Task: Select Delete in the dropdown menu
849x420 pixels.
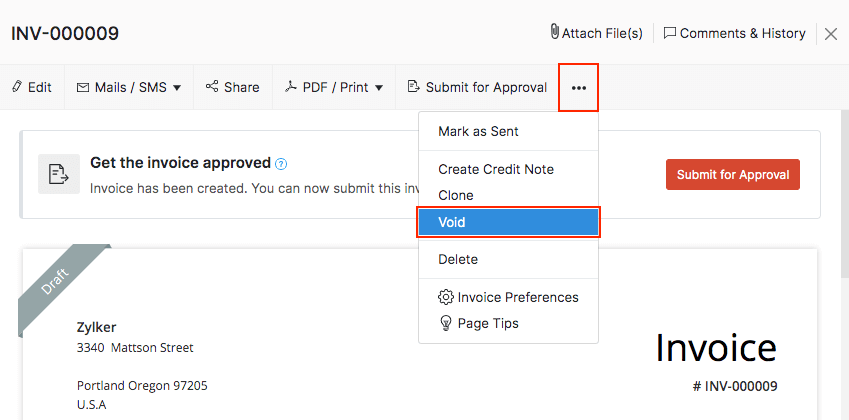Action: point(458,259)
